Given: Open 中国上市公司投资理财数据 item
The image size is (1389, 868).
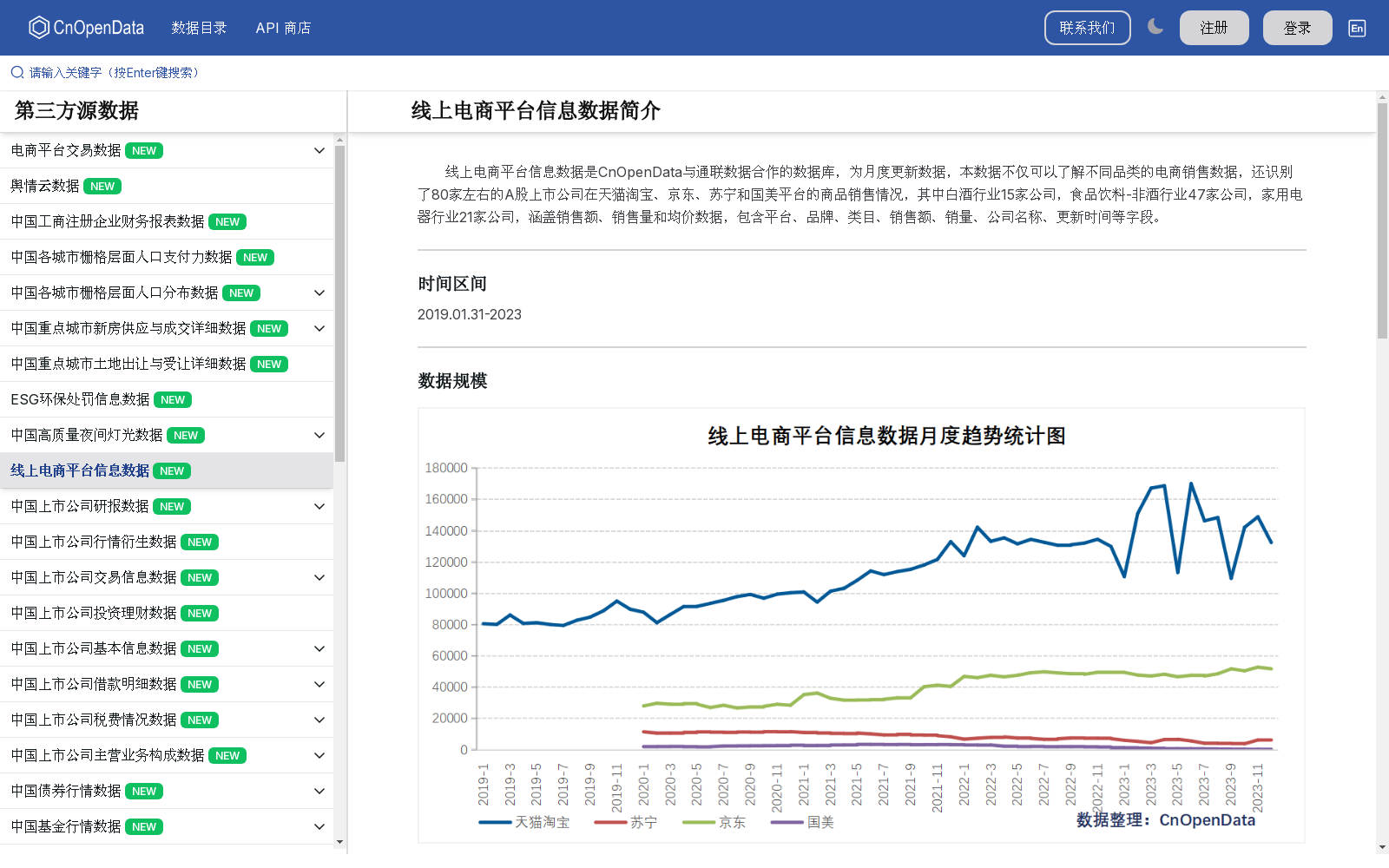Looking at the screenshot, I should [167, 613].
